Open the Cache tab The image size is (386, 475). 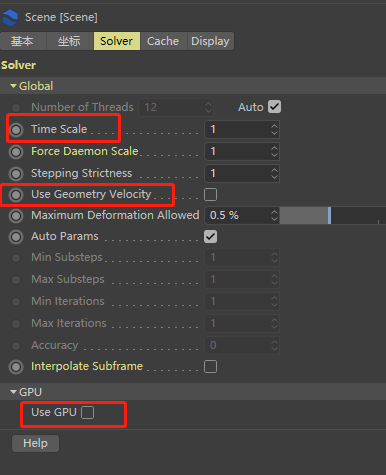click(163, 41)
